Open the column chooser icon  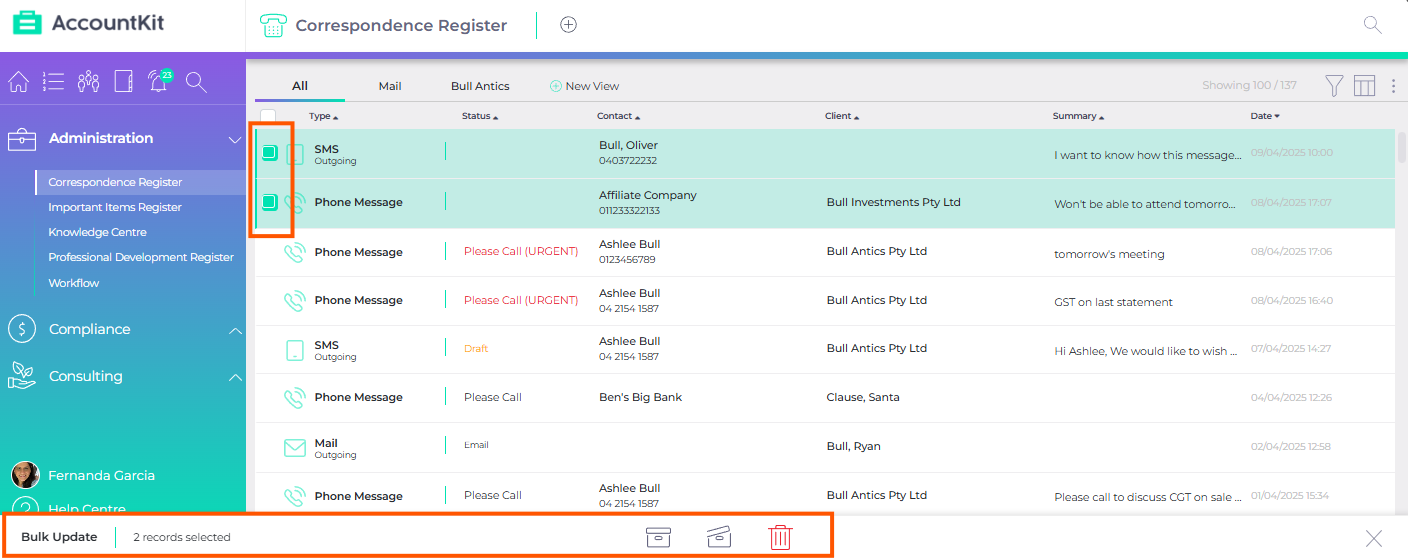[1364, 86]
